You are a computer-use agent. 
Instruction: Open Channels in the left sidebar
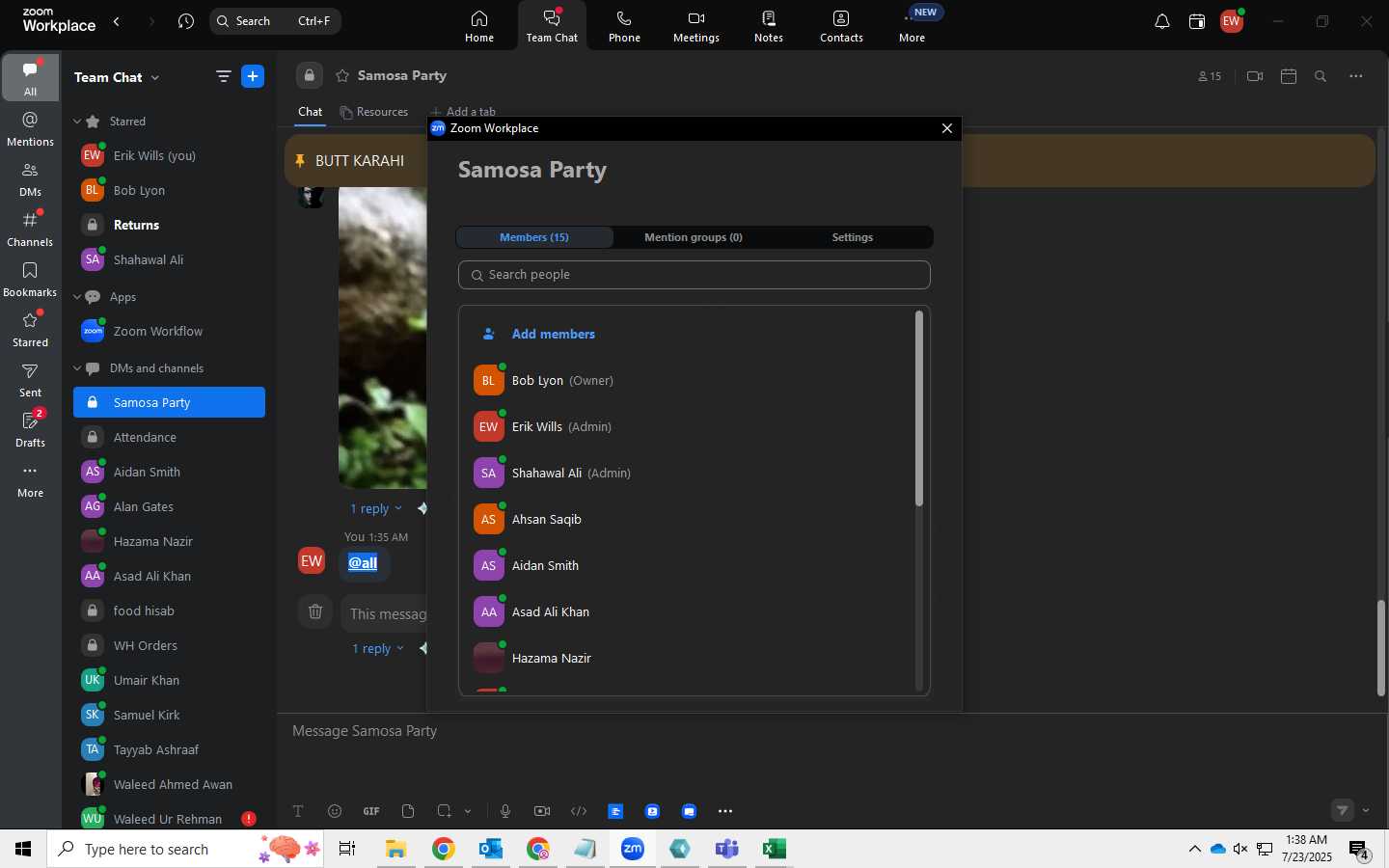click(x=30, y=230)
